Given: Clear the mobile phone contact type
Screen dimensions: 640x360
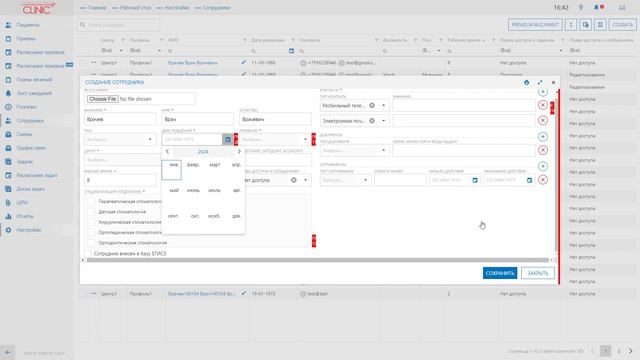Looking at the screenshot, I should 372,105.
